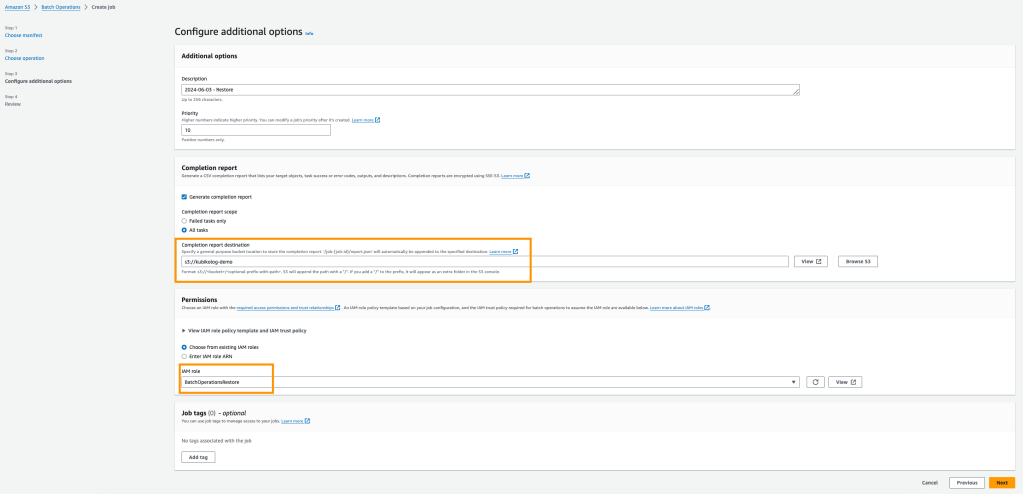
Task: Click the IAM role refresh icon button
Action: click(x=816, y=382)
